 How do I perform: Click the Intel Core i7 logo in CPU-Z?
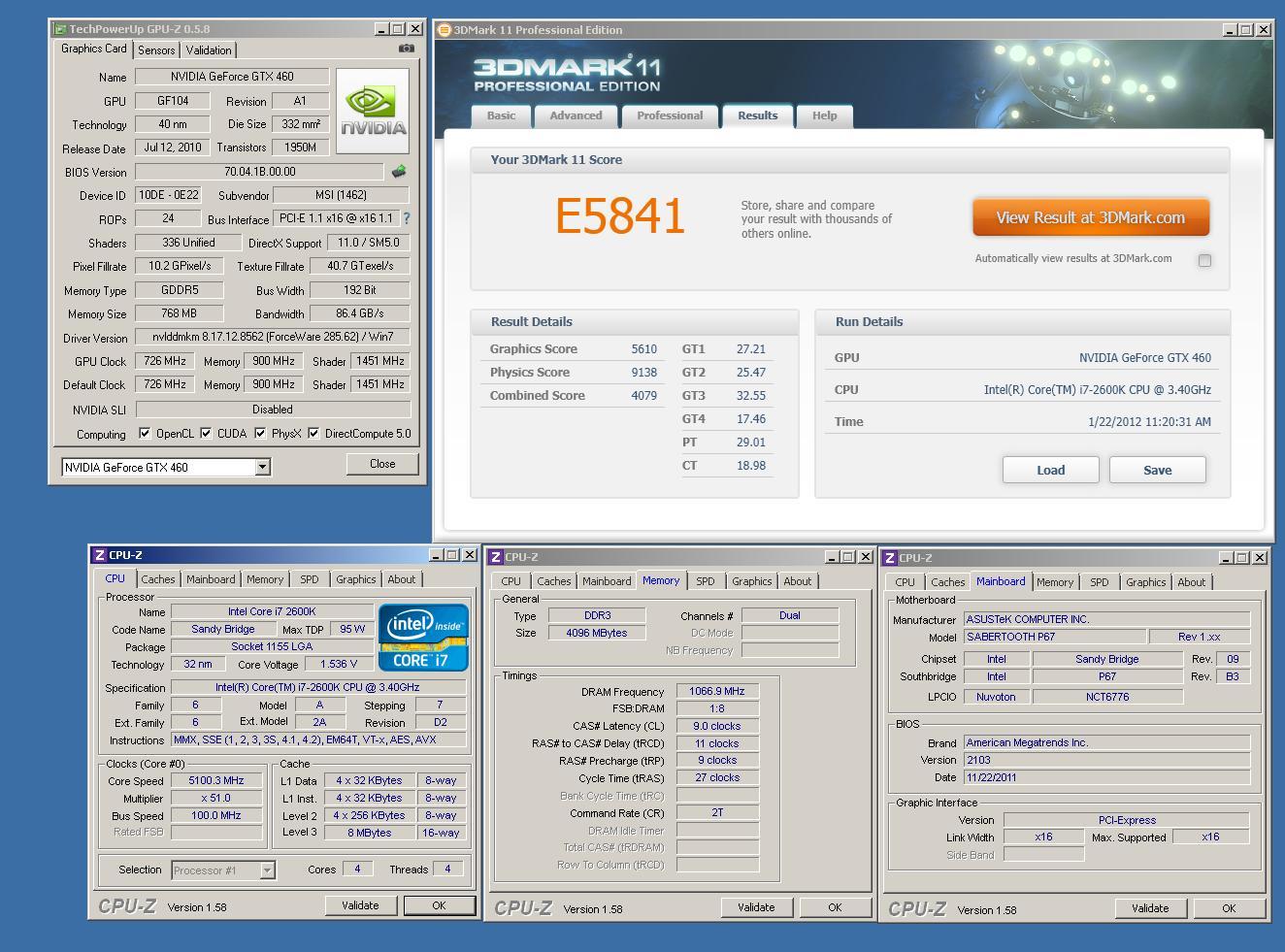click(423, 638)
